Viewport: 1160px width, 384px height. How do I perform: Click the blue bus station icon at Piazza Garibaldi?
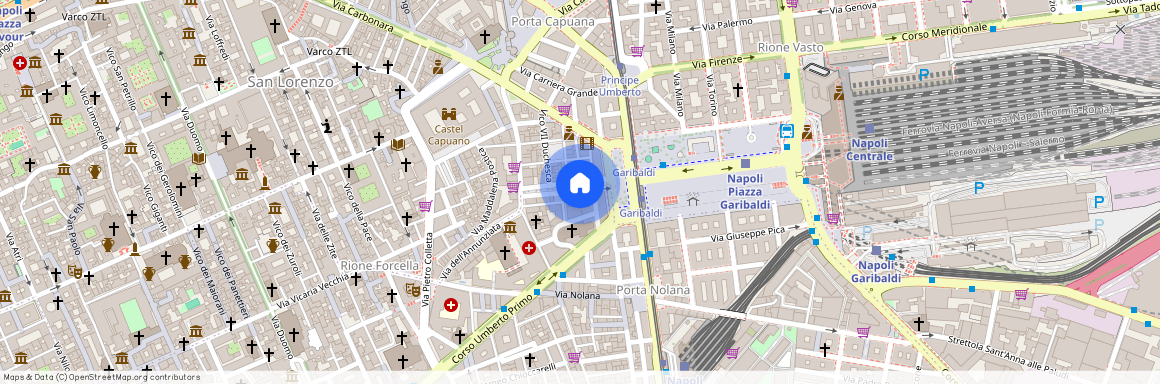(x=787, y=132)
